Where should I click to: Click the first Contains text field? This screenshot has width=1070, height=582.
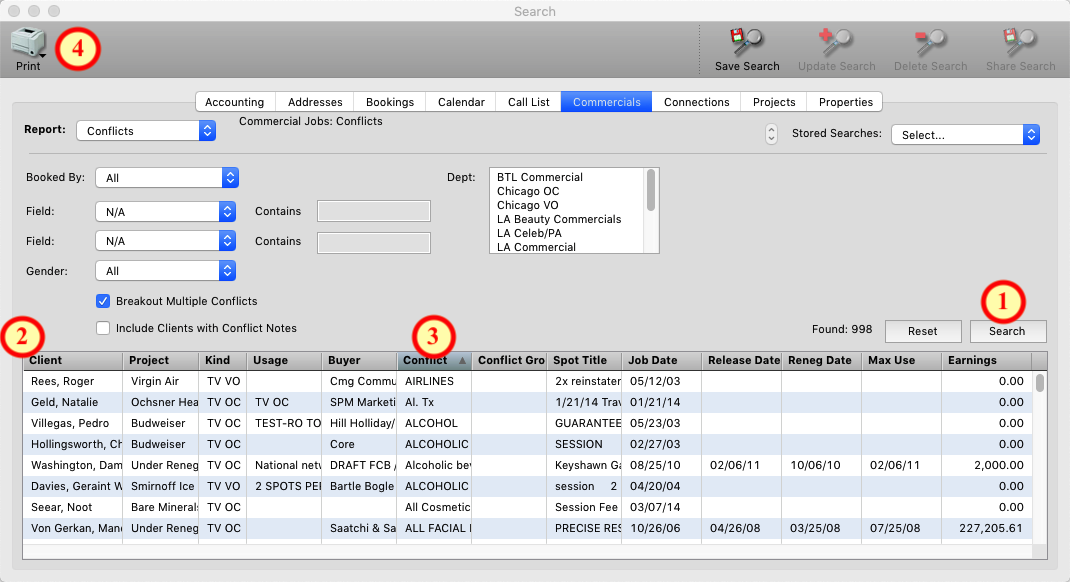click(x=374, y=212)
